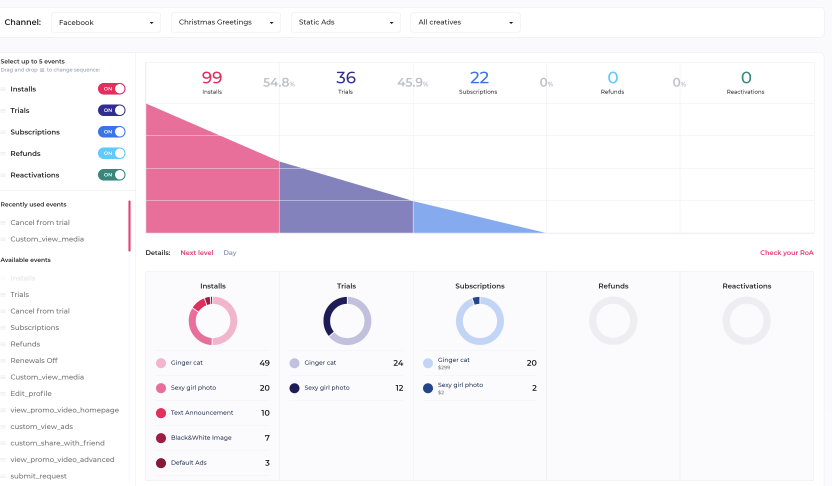Viewport: 832px width, 486px height.
Task: Expand the Christmas Greetings campaign dropdown
Action: click(x=225, y=22)
